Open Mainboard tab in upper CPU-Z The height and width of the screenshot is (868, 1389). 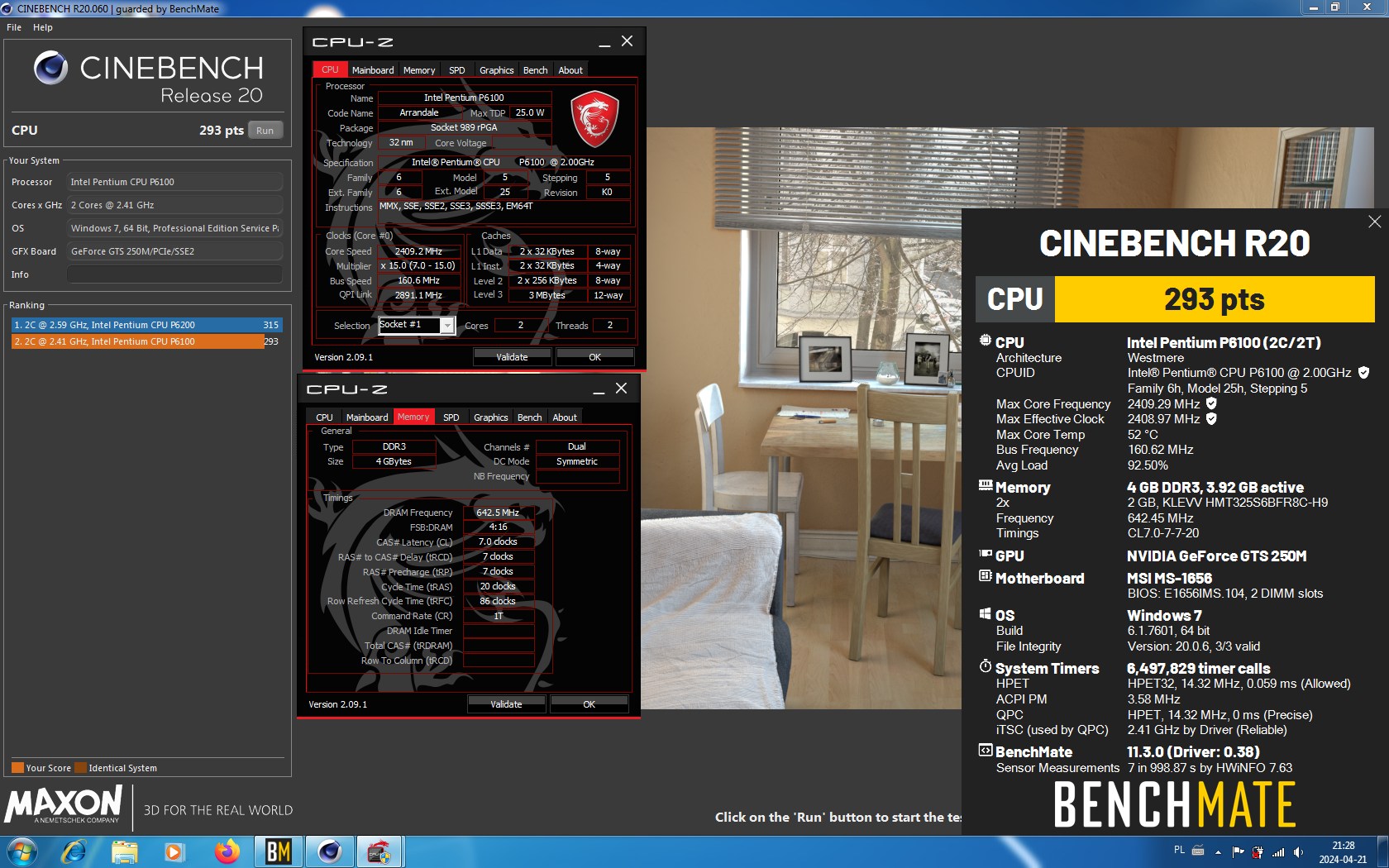[373, 70]
